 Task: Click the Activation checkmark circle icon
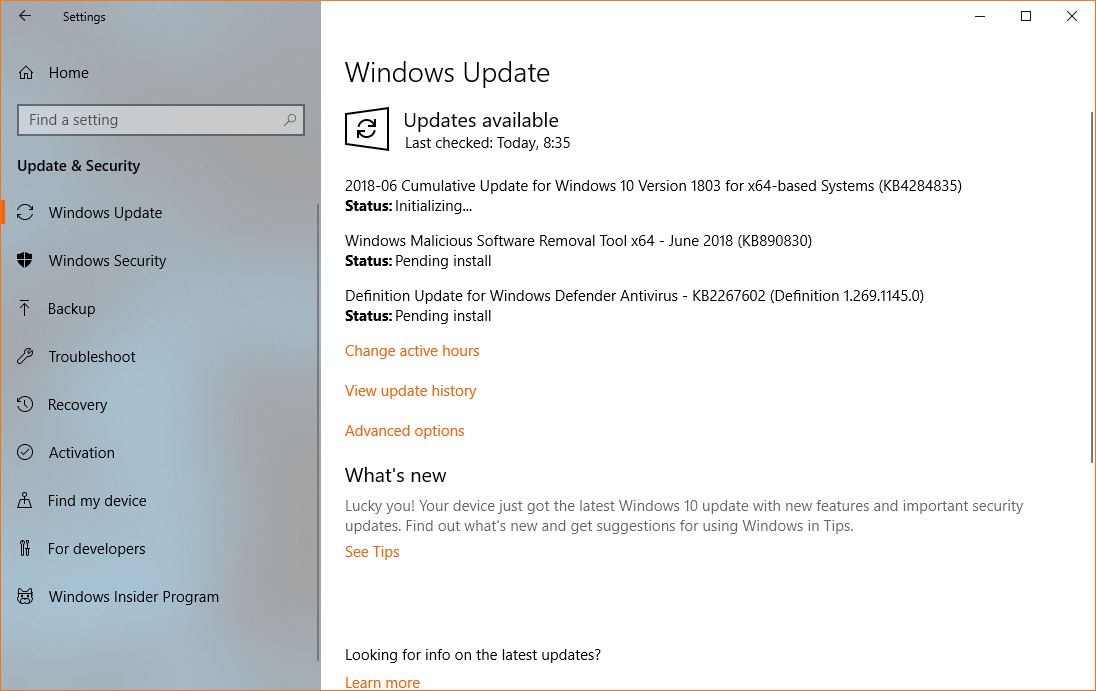click(x=25, y=452)
